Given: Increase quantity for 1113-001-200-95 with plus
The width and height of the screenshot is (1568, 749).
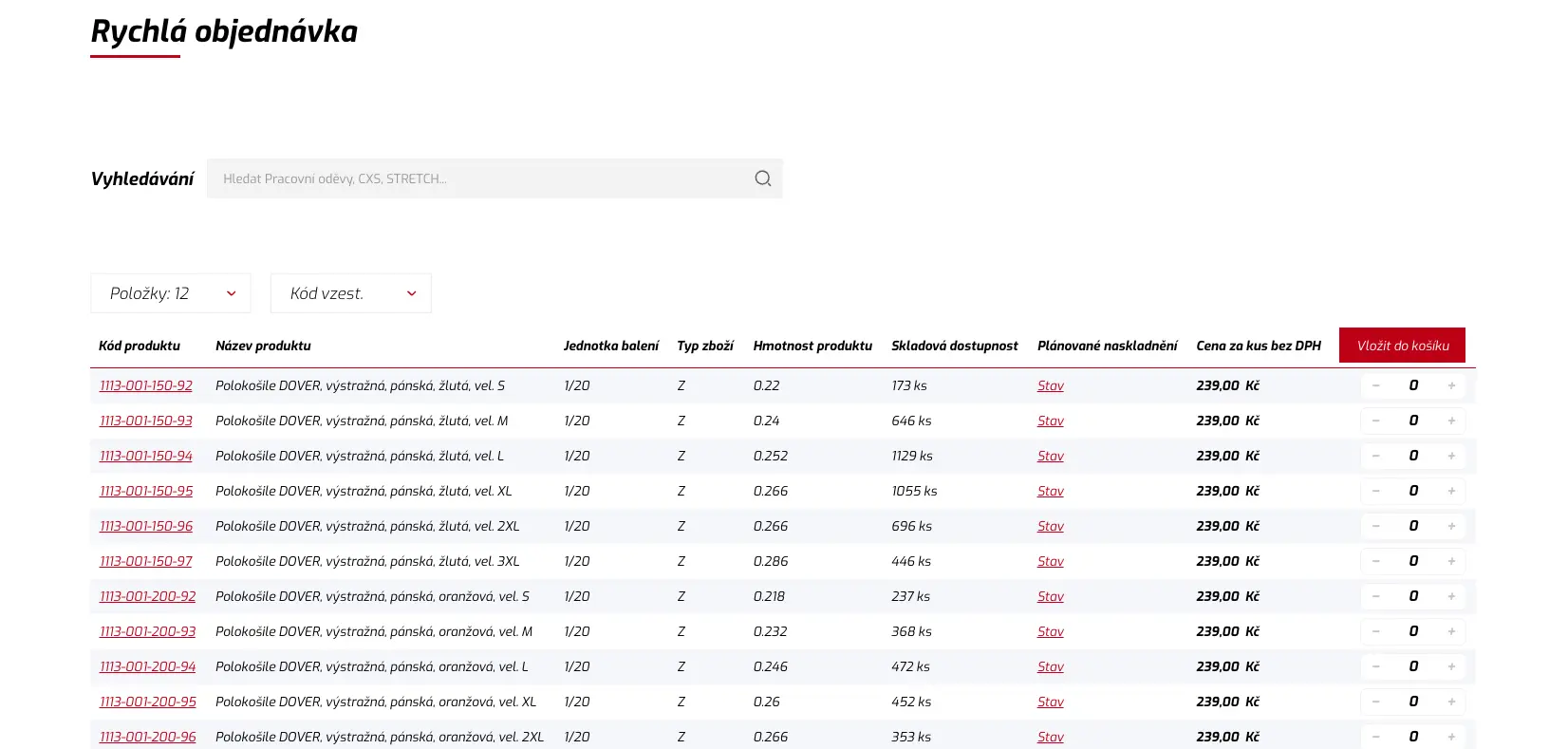Looking at the screenshot, I should [x=1451, y=702].
